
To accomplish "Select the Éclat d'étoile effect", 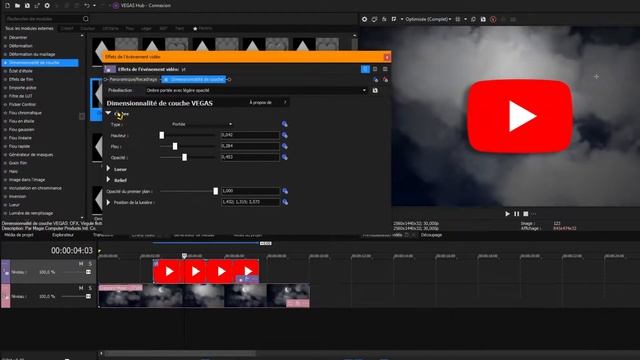I will pos(20,71).
